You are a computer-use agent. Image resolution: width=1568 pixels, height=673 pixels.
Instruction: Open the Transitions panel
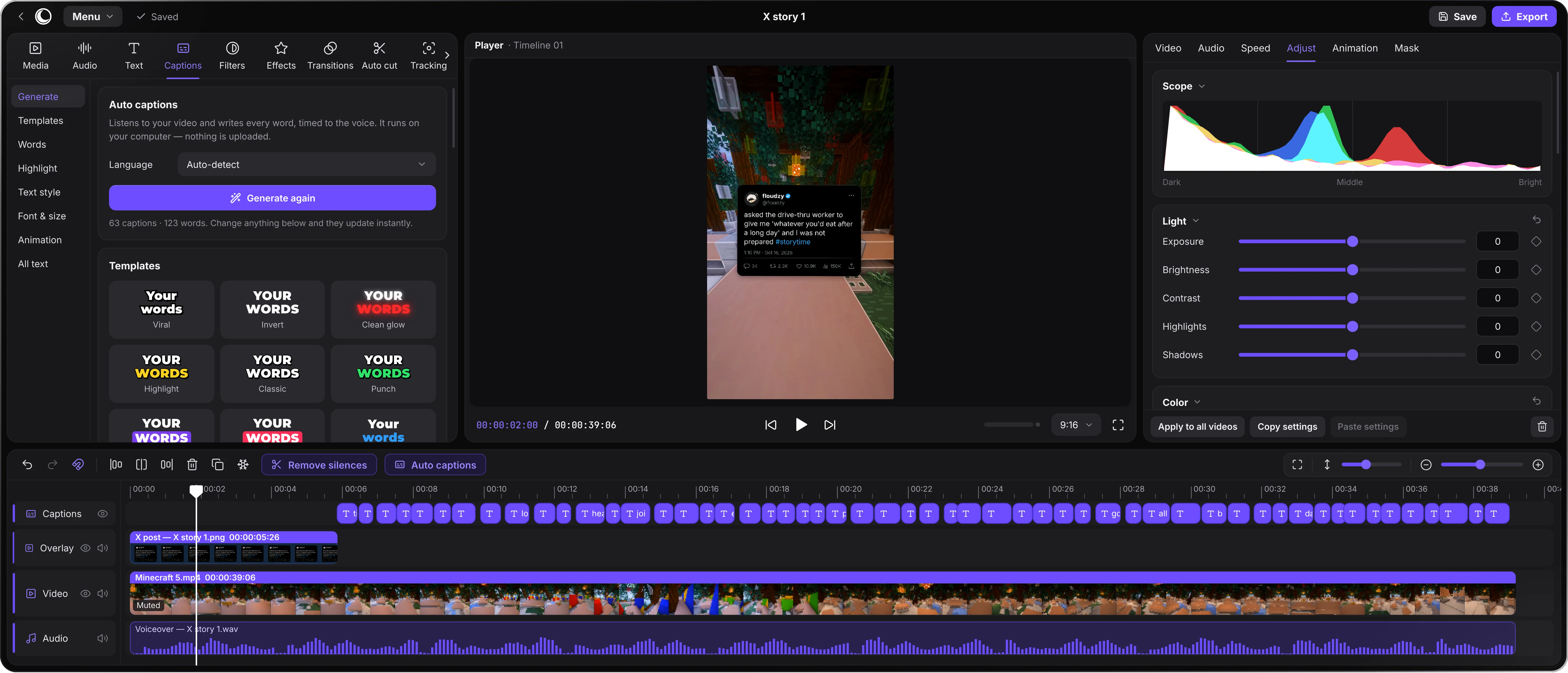point(330,55)
